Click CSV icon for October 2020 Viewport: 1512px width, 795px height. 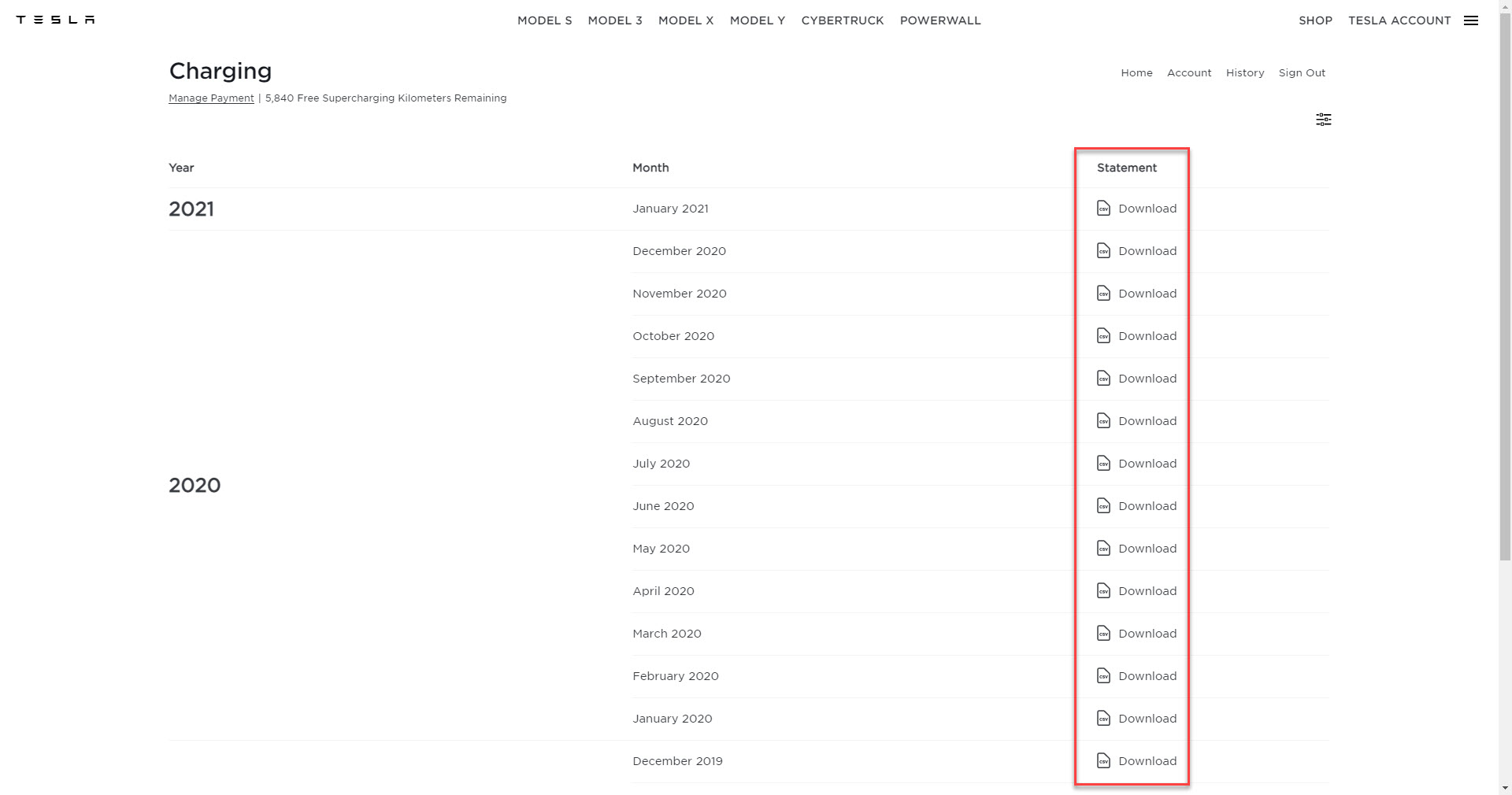pos(1104,336)
